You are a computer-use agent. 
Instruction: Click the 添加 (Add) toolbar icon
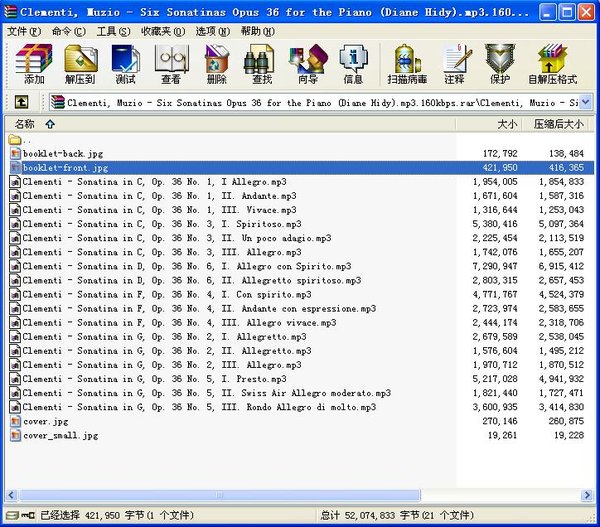pyautogui.click(x=34, y=64)
